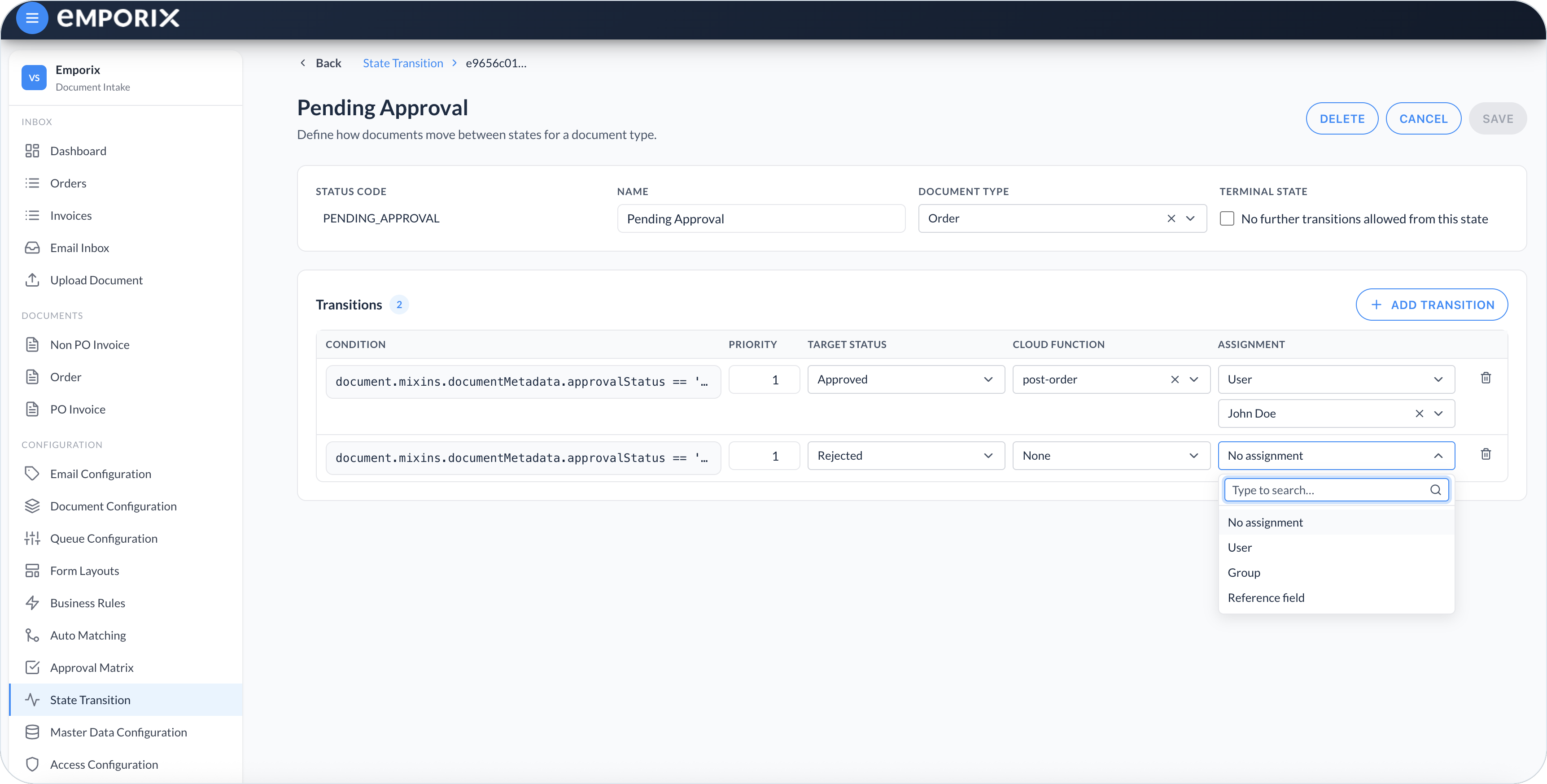Click the Queue Configuration sliders icon
The image size is (1547, 784).
point(32,539)
